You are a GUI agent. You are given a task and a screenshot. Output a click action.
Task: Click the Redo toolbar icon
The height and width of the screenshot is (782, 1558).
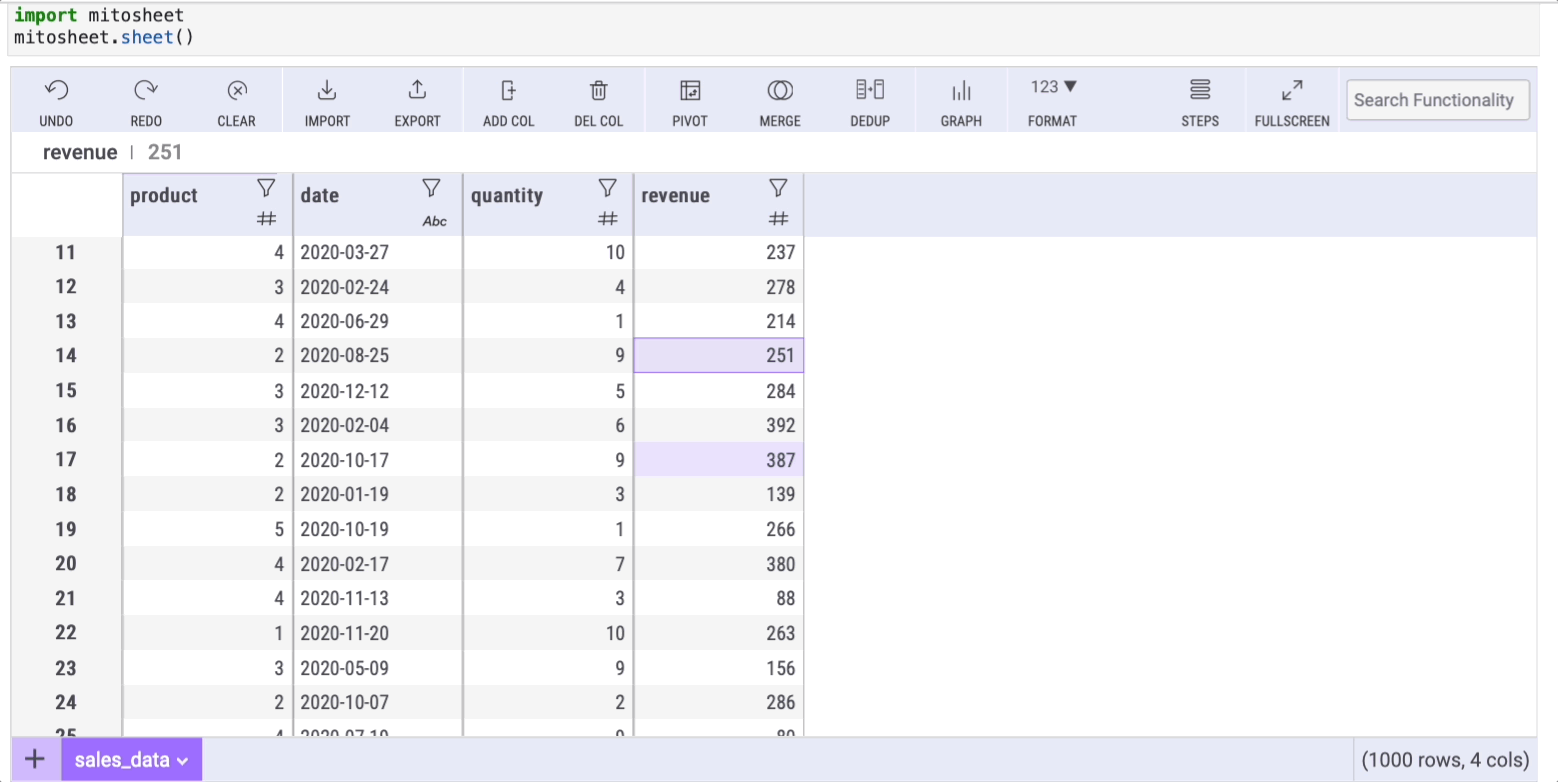[146, 91]
